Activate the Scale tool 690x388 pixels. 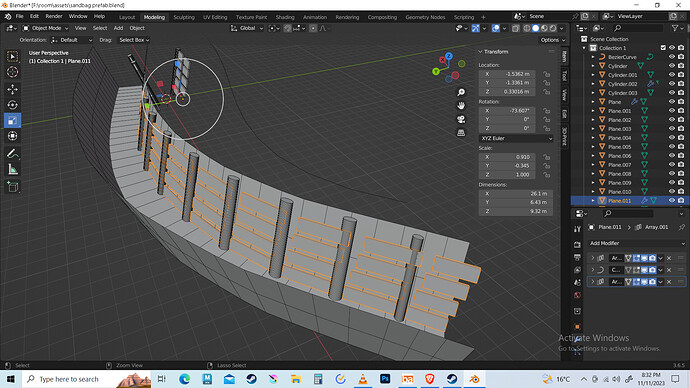click(12, 120)
